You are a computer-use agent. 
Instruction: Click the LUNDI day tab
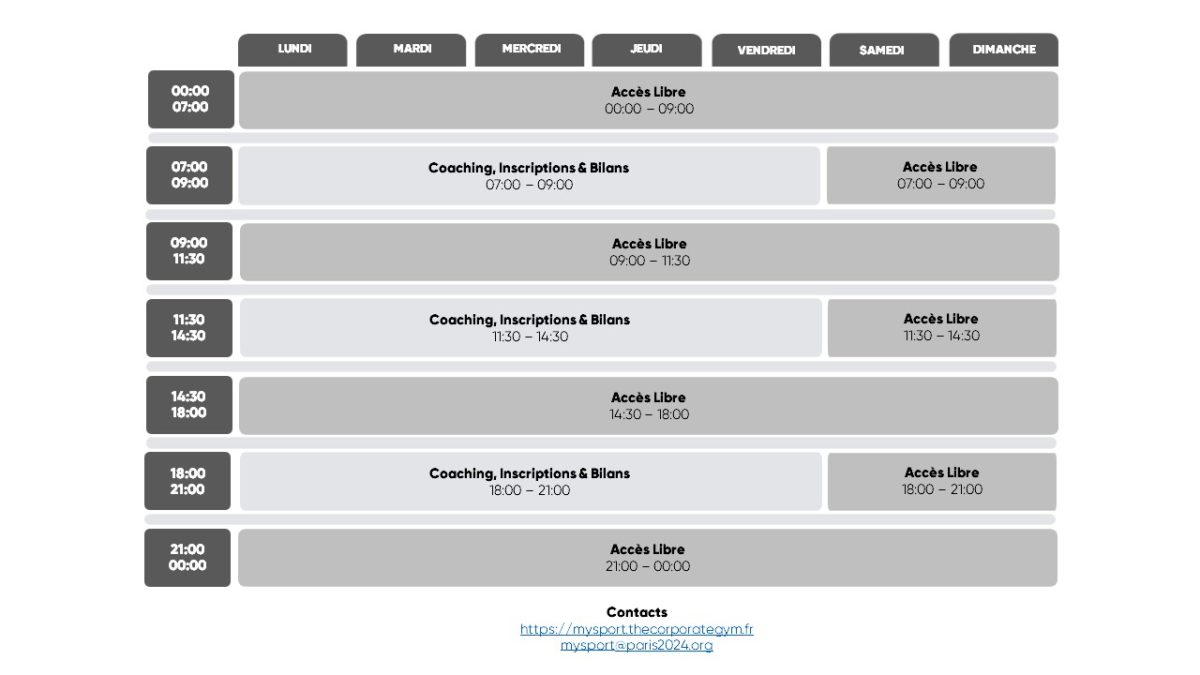click(x=293, y=50)
